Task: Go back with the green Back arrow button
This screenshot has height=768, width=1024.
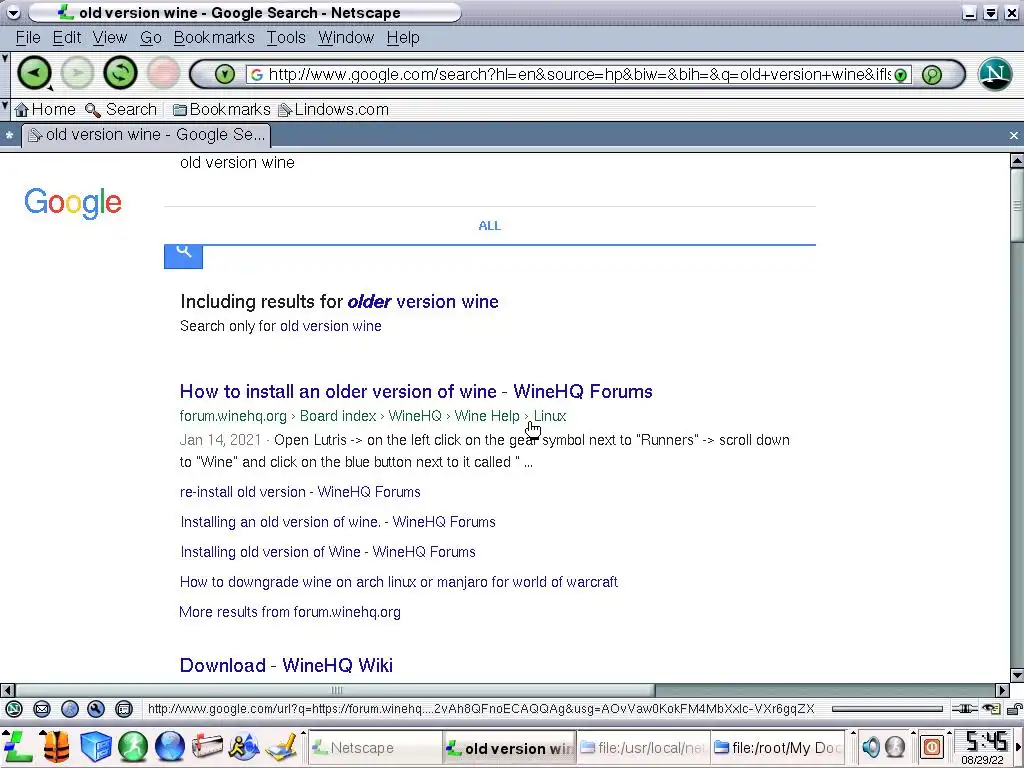Action: (34, 73)
